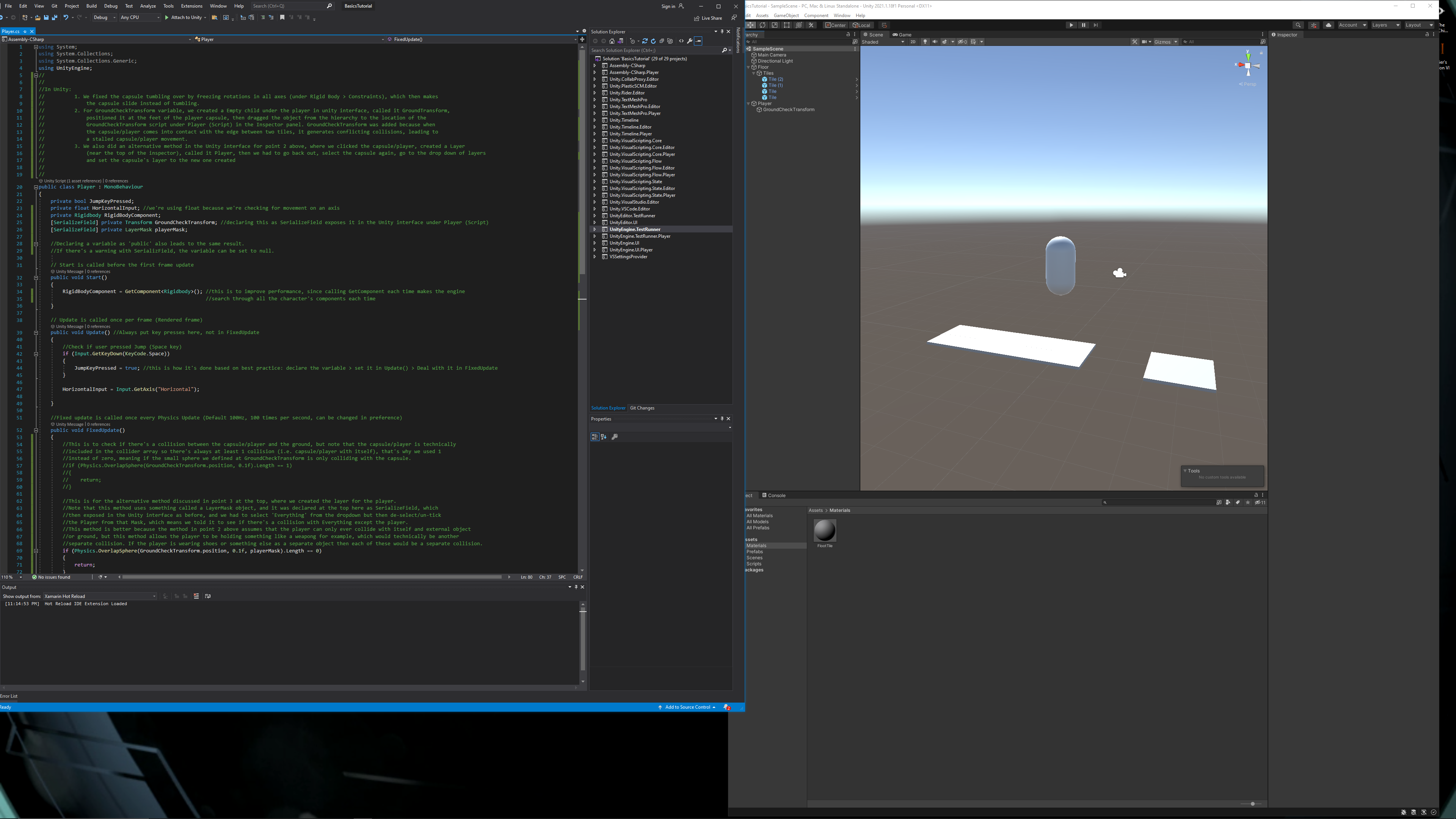Toggle hidden objects visibility count icon

[962, 42]
